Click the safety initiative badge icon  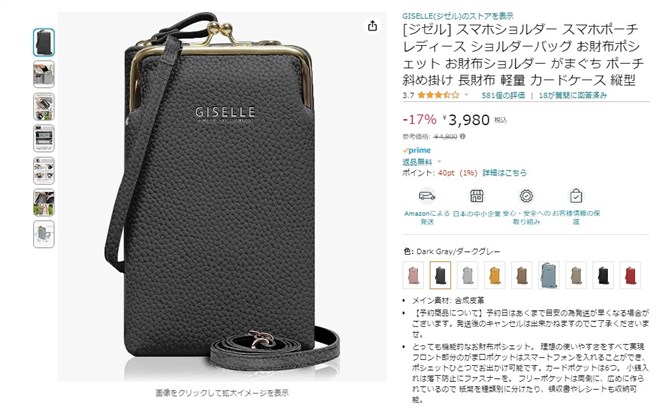[526, 196]
